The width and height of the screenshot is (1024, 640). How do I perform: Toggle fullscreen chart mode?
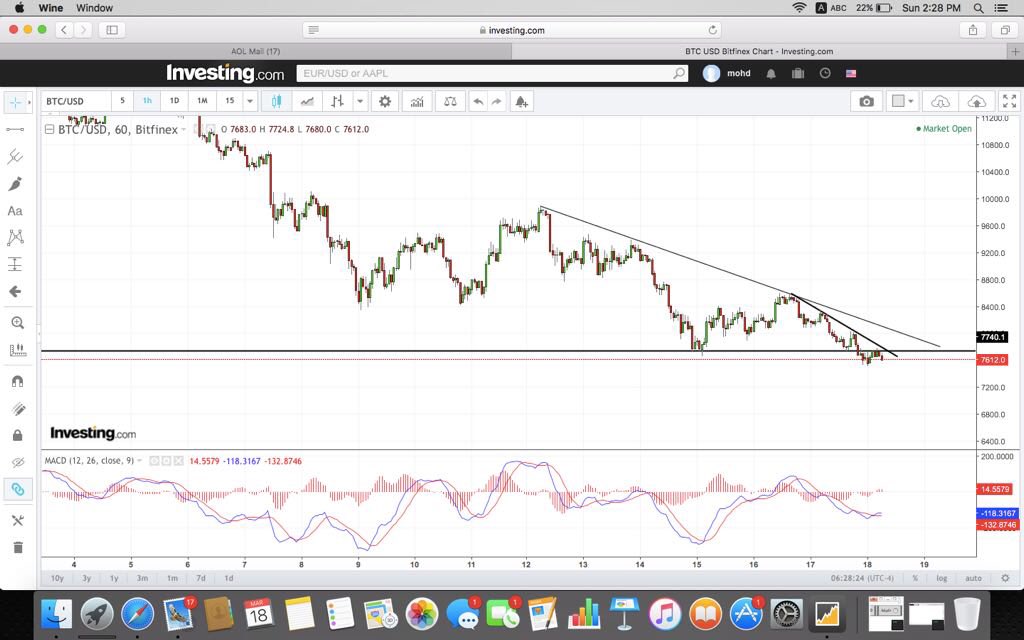point(1010,101)
